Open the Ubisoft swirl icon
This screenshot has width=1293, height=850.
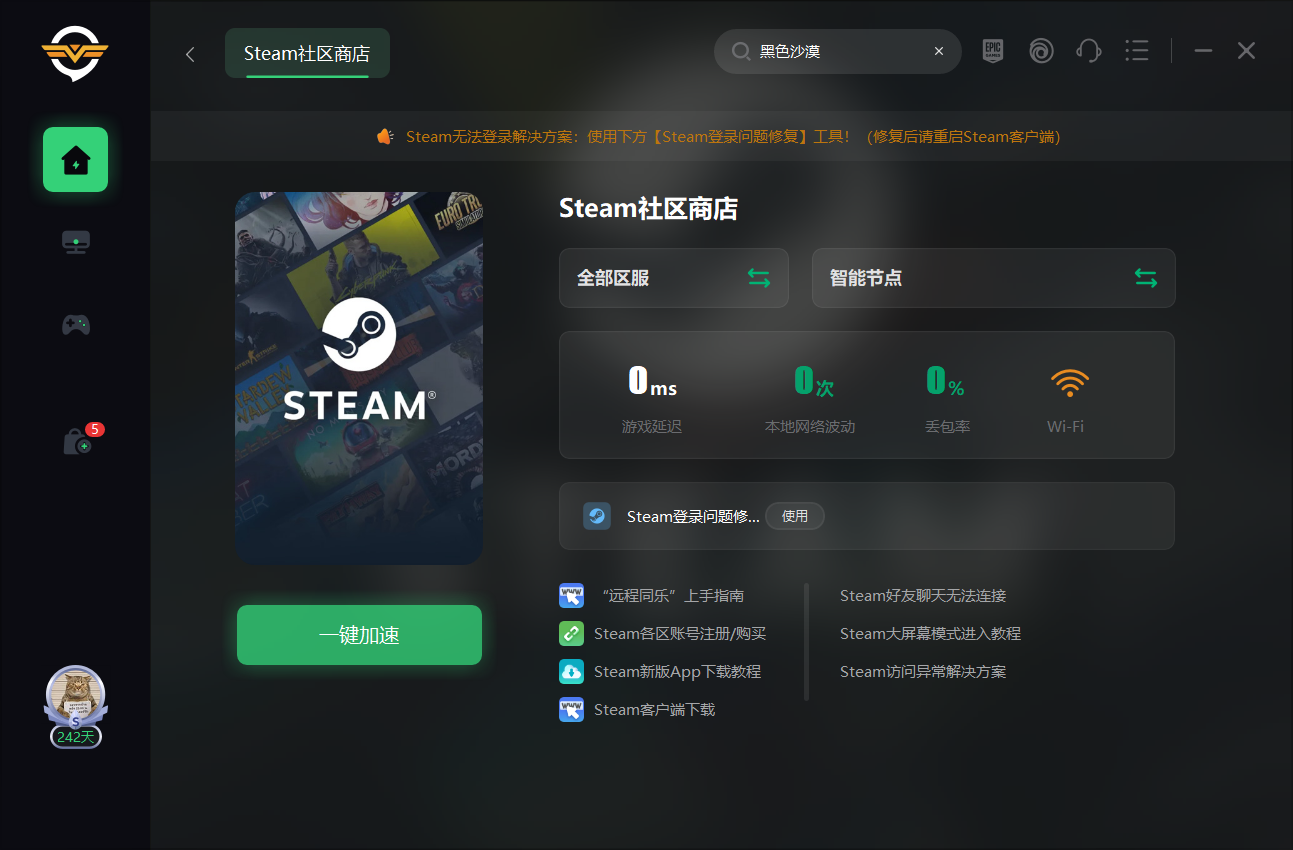1041,51
